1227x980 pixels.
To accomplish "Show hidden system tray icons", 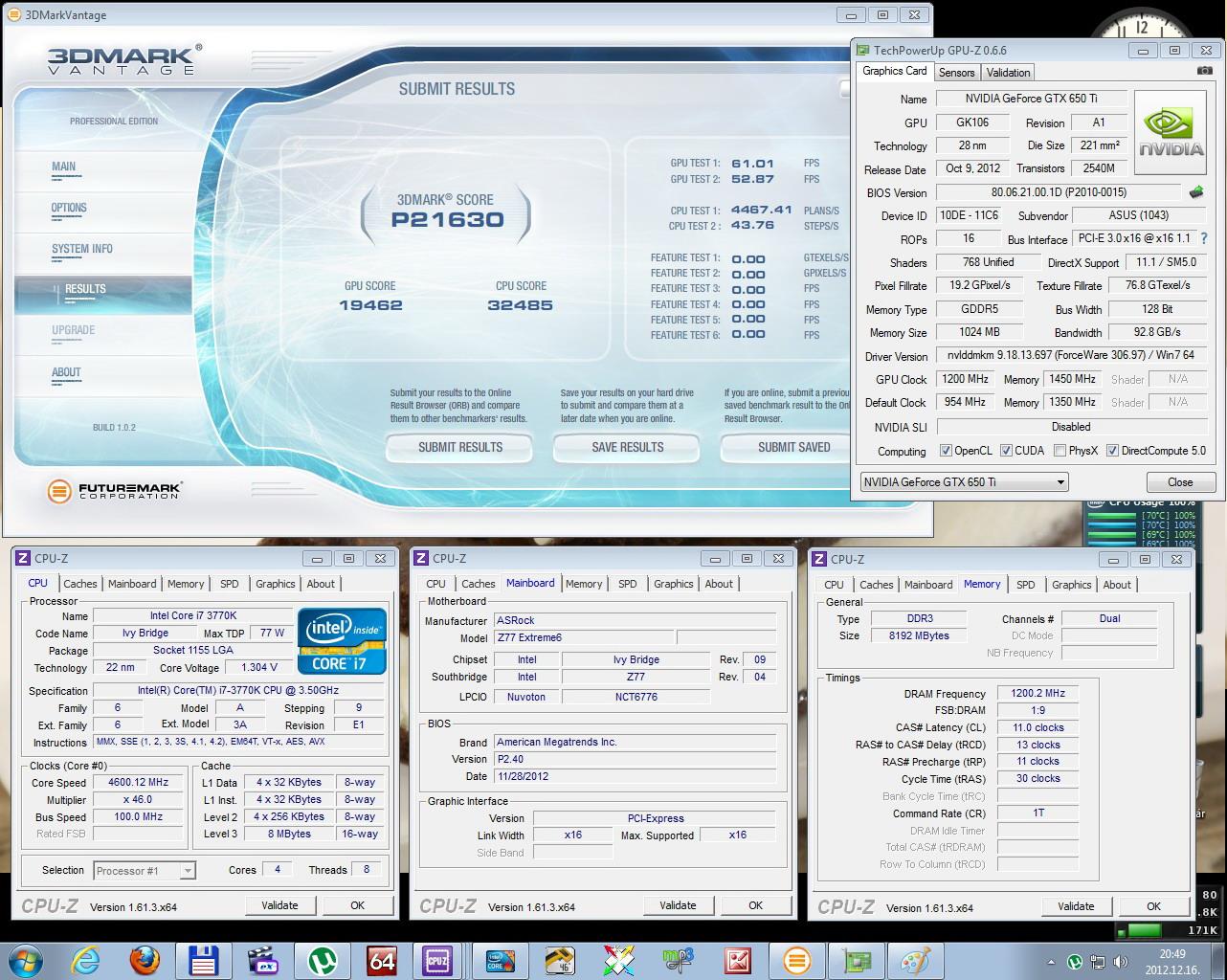I will pos(1051,962).
